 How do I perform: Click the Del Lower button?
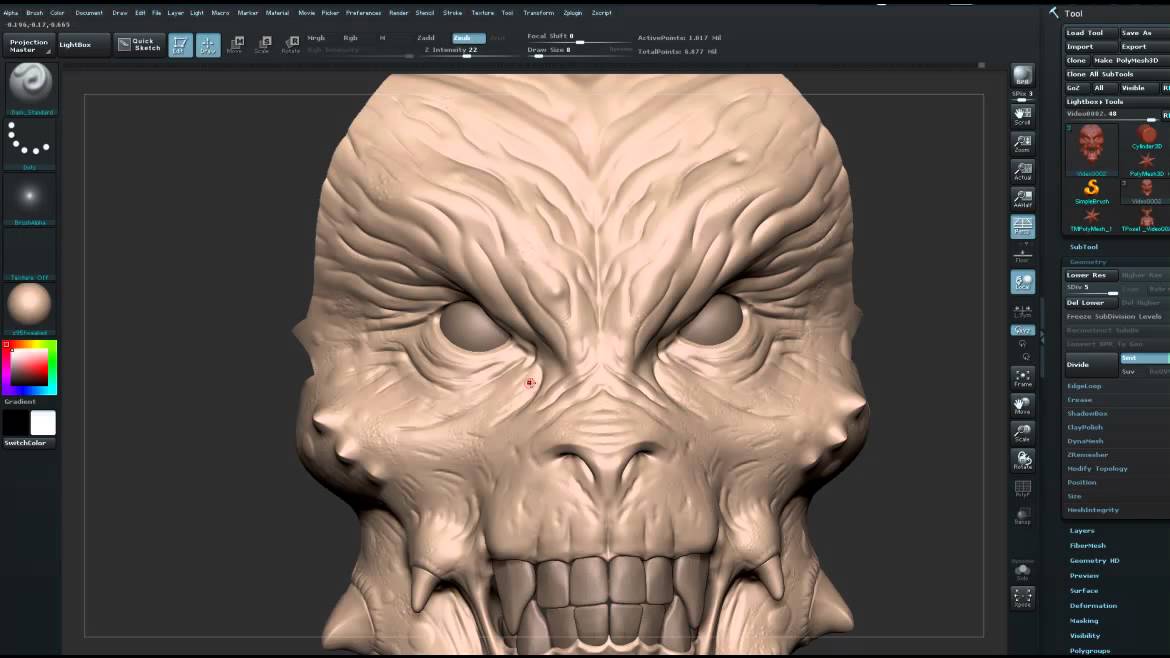[1090, 303]
